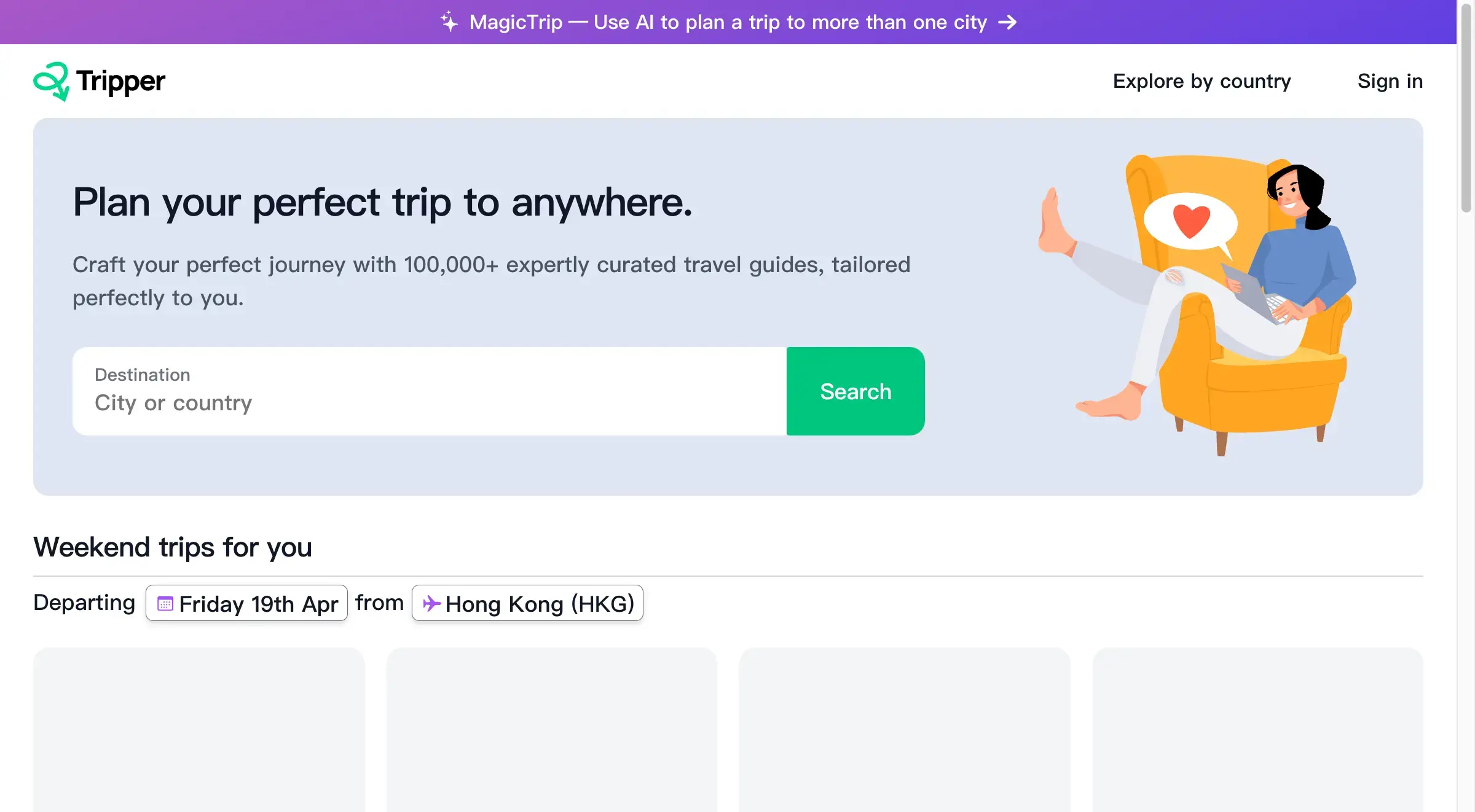Click the sparkles icon in the purple banner
Viewport: 1475px width, 812px height.
pyautogui.click(x=449, y=21)
